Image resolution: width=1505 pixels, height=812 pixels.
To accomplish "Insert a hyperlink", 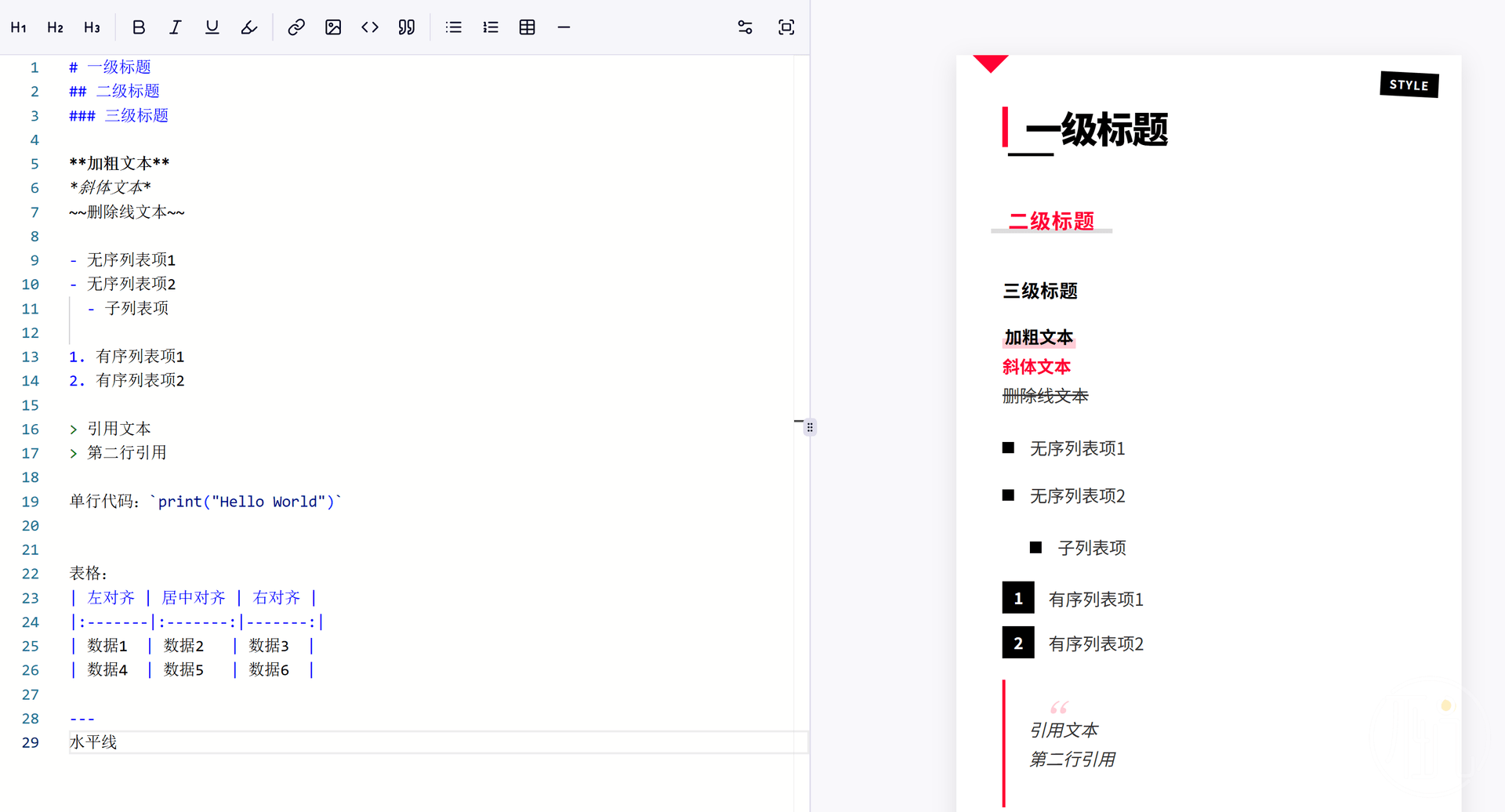I will (296, 27).
